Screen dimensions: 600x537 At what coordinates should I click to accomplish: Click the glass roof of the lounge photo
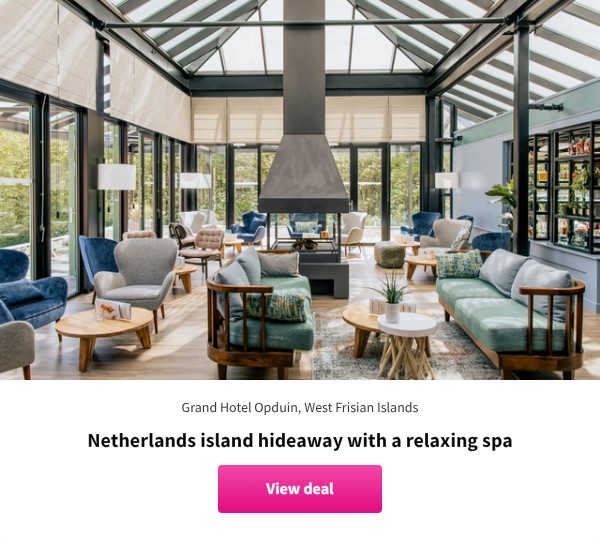(306, 36)
